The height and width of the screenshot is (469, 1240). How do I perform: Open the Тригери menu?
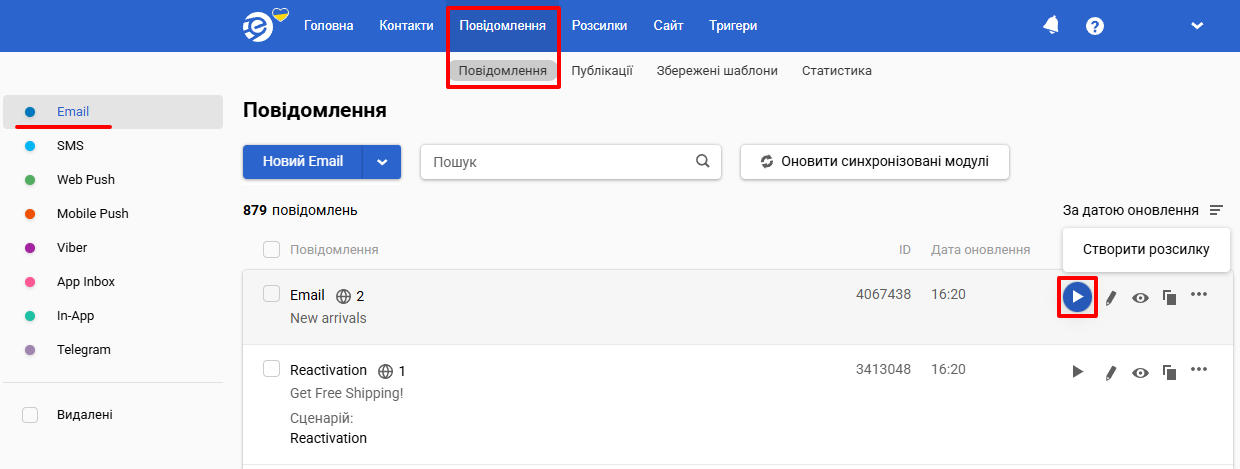(733, 25)
